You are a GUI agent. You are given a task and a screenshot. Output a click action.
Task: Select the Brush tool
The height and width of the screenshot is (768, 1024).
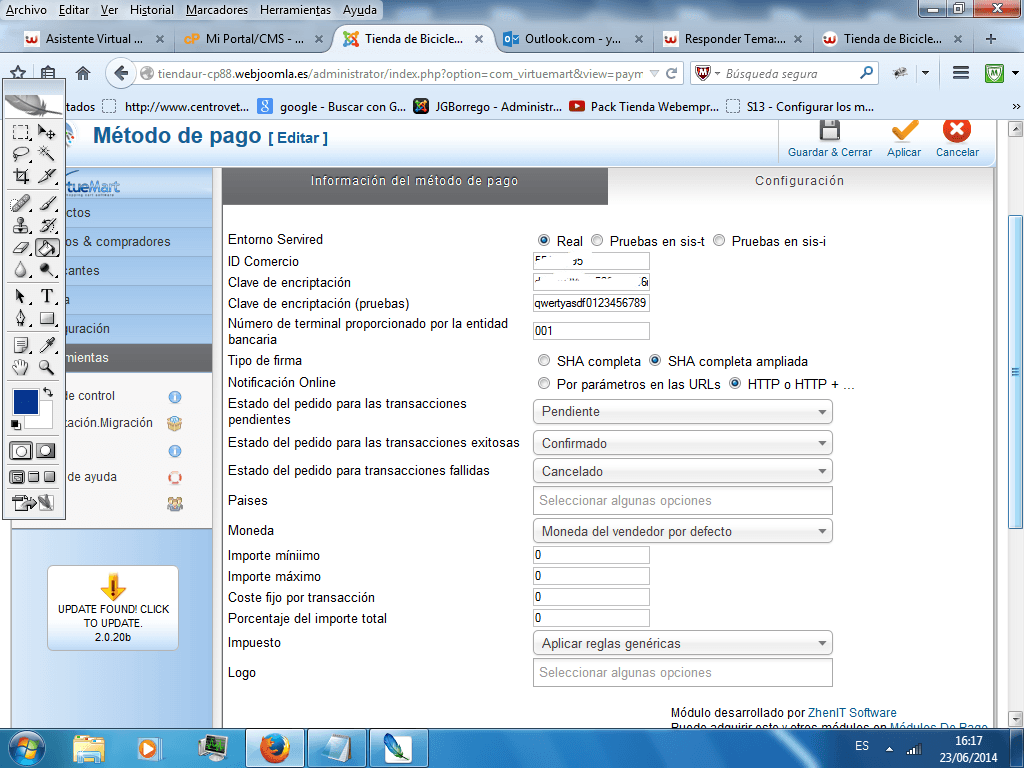pyautogui.click(x=46, y=203)
